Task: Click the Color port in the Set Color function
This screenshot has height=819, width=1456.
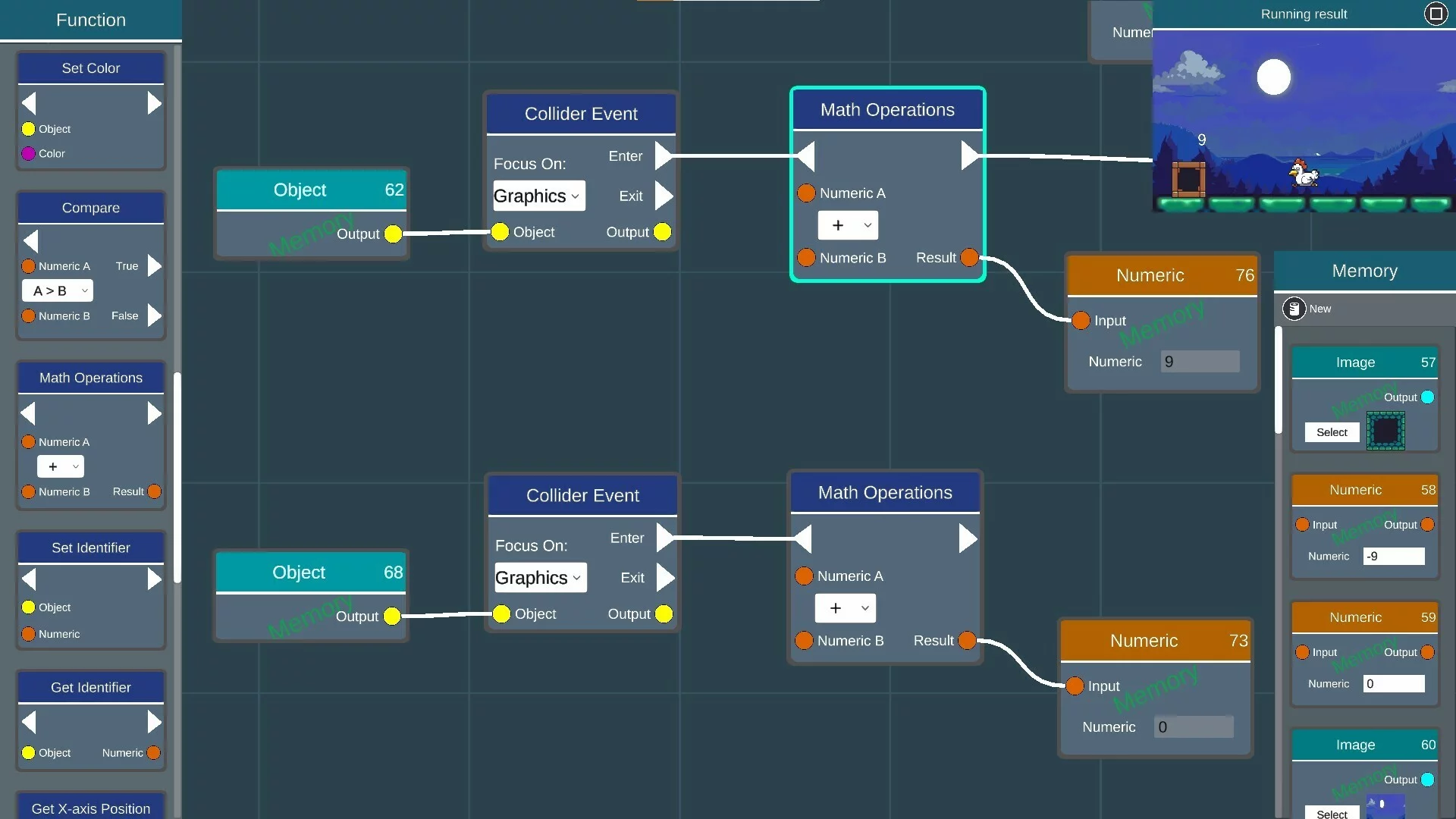Action: click(29, 154)
